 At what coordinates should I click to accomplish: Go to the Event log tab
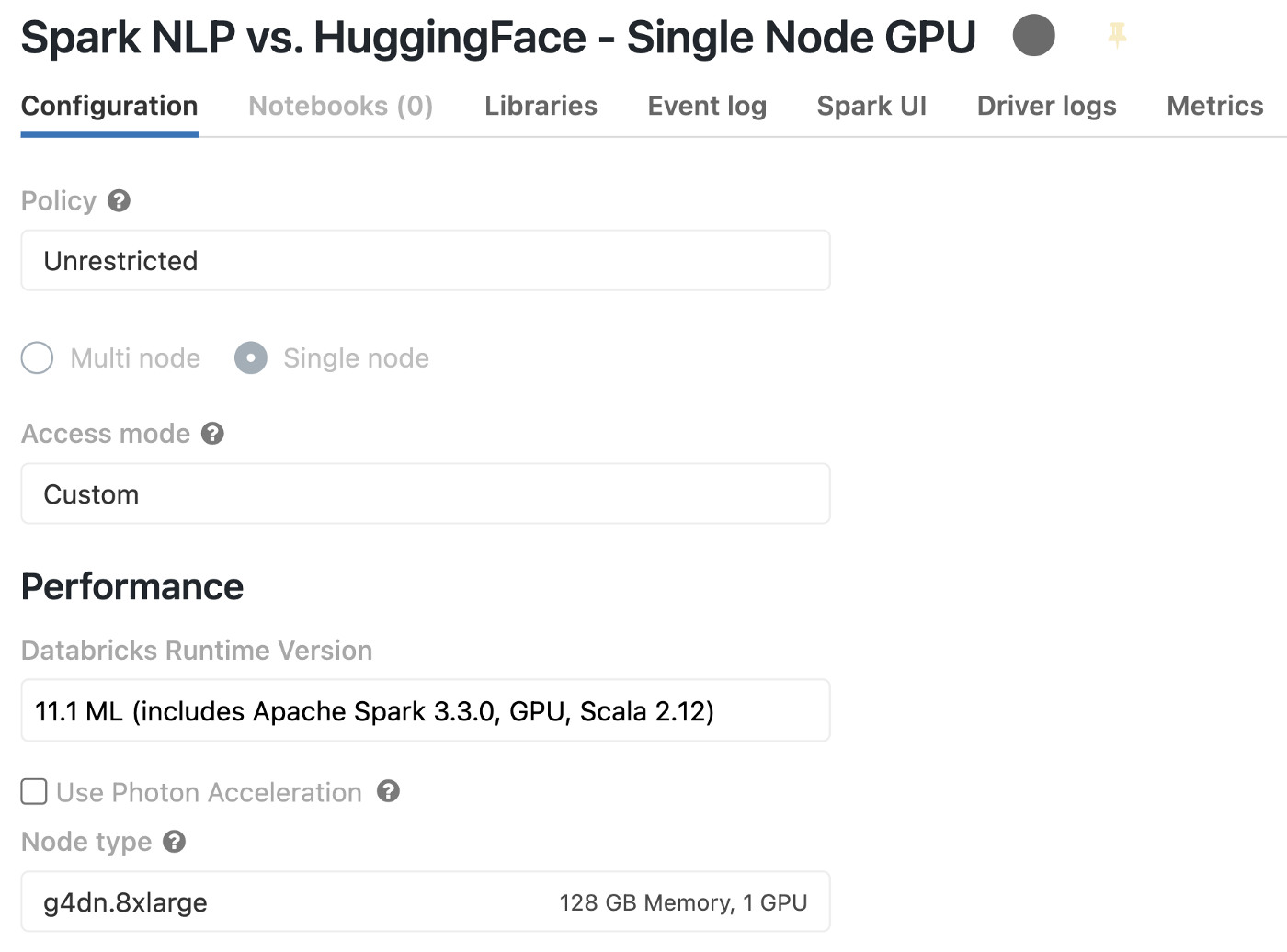click(707, 107)
